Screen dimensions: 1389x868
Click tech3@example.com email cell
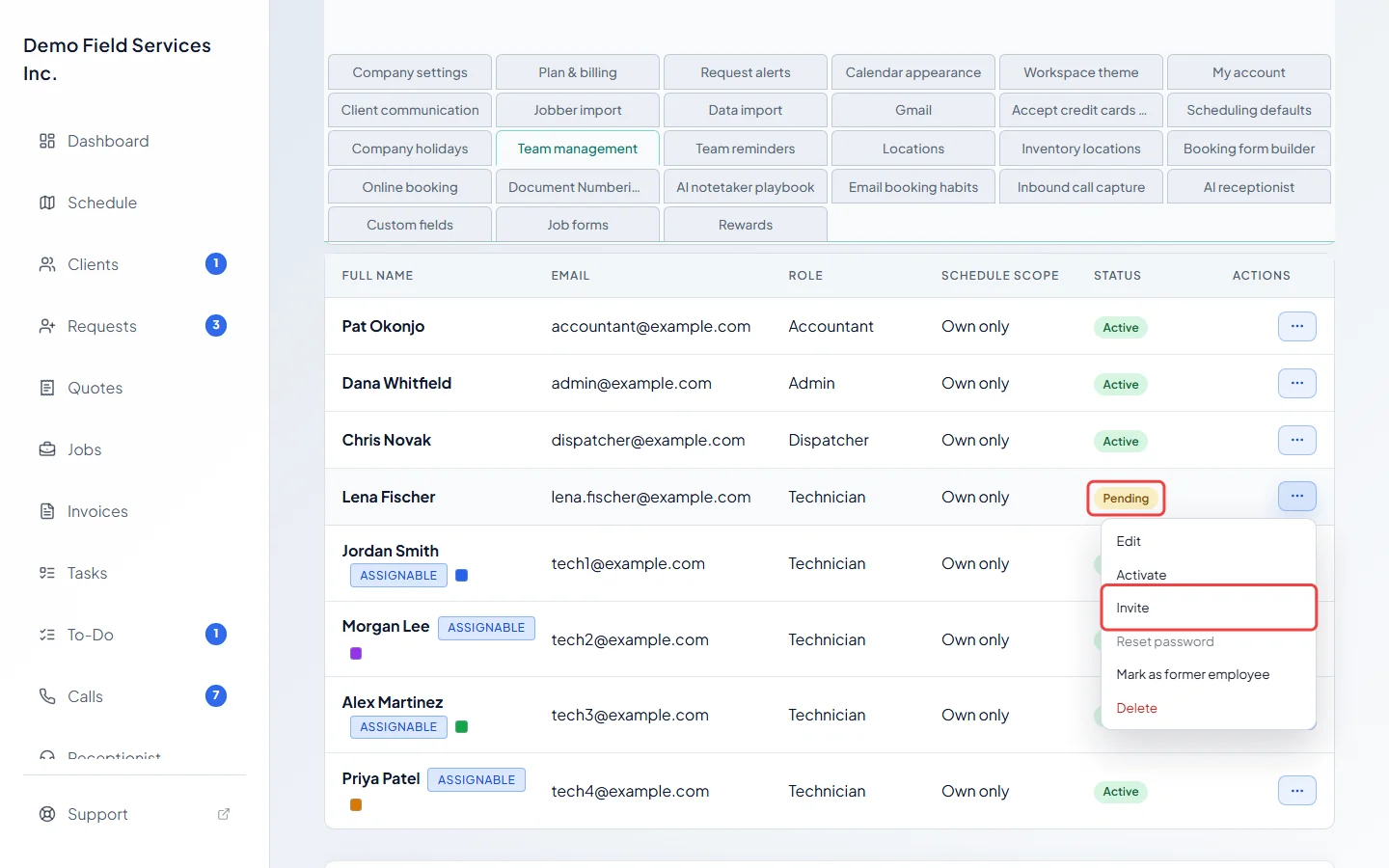tap(630, 715)
